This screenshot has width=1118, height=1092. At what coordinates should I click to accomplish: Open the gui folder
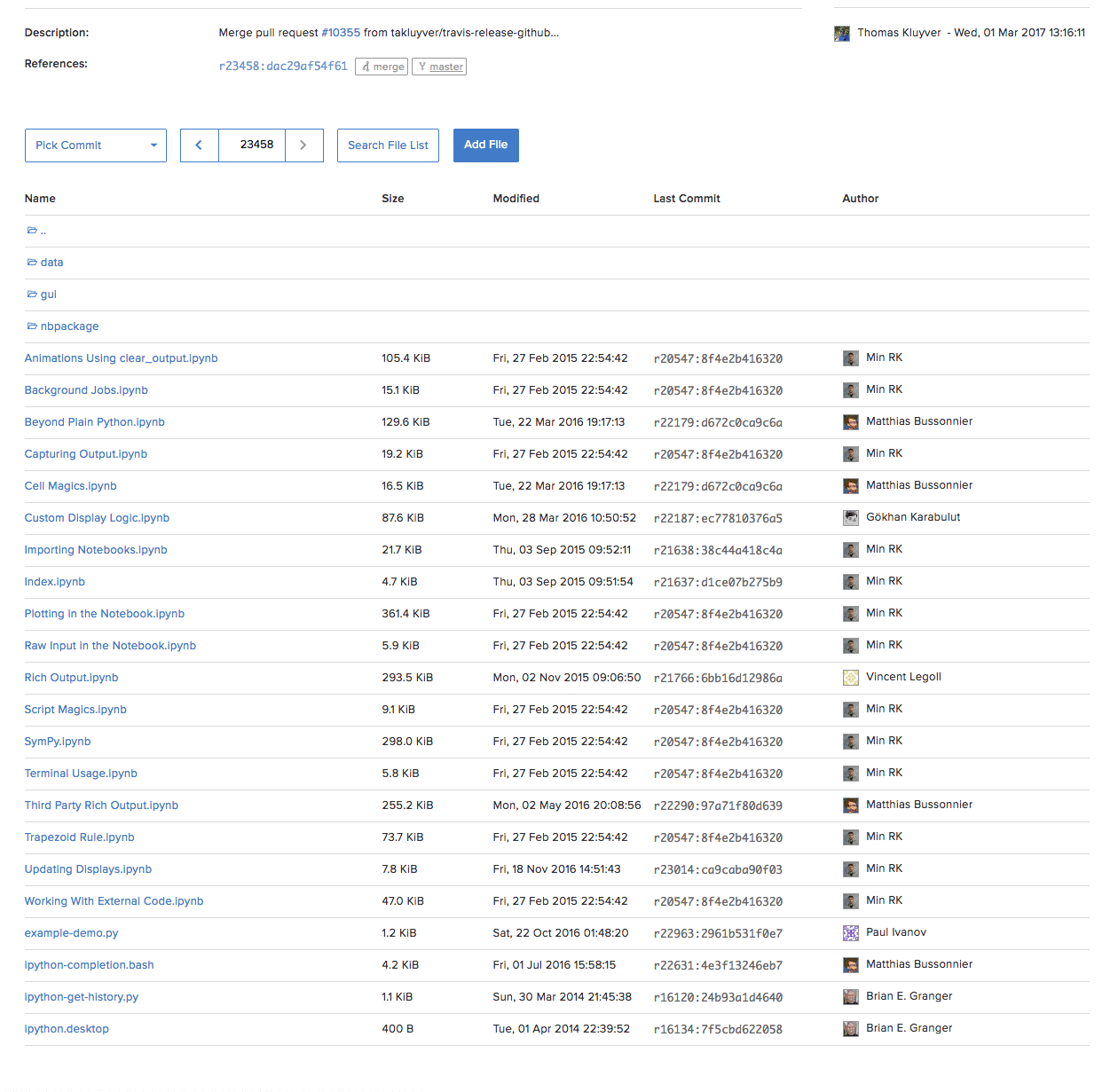point(48,295)
